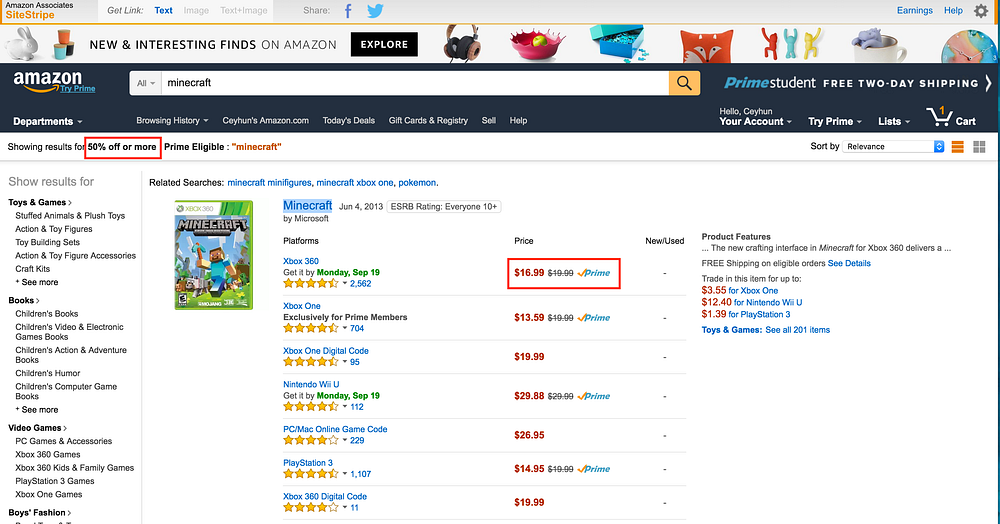
Task: Click the EXPLORE banner button
Action: click(x=384, y=45)
